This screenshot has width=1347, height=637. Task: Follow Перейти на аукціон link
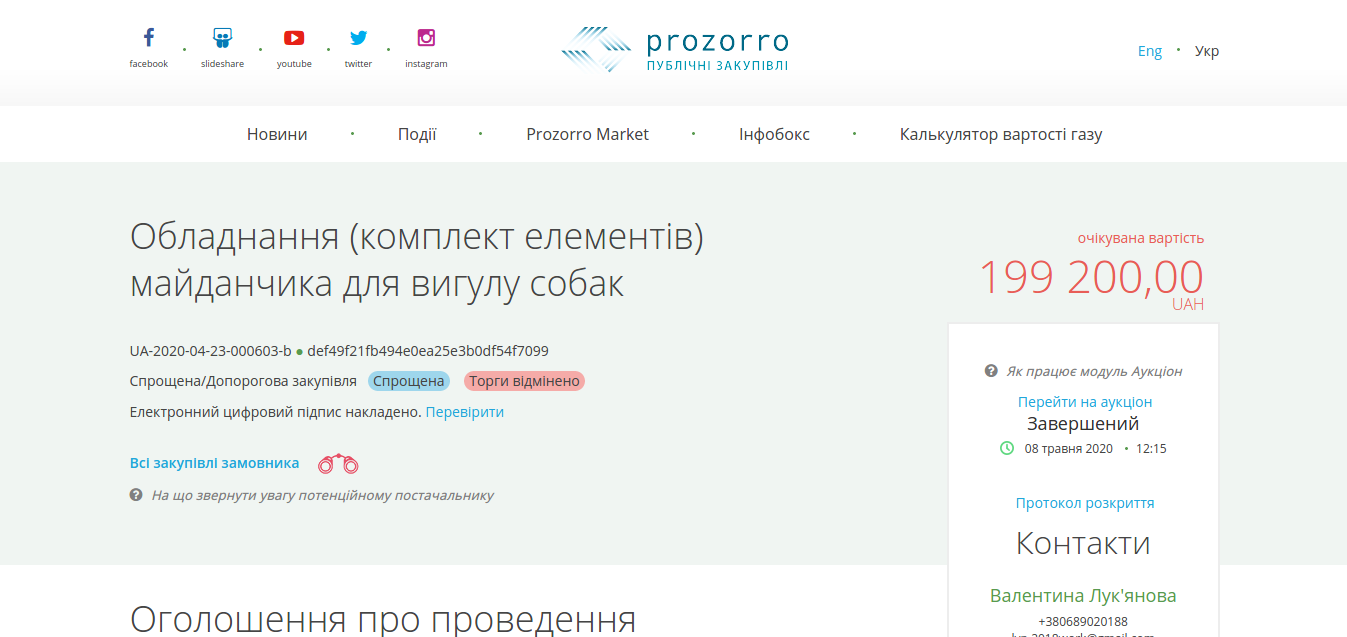tap(1085, 402)
